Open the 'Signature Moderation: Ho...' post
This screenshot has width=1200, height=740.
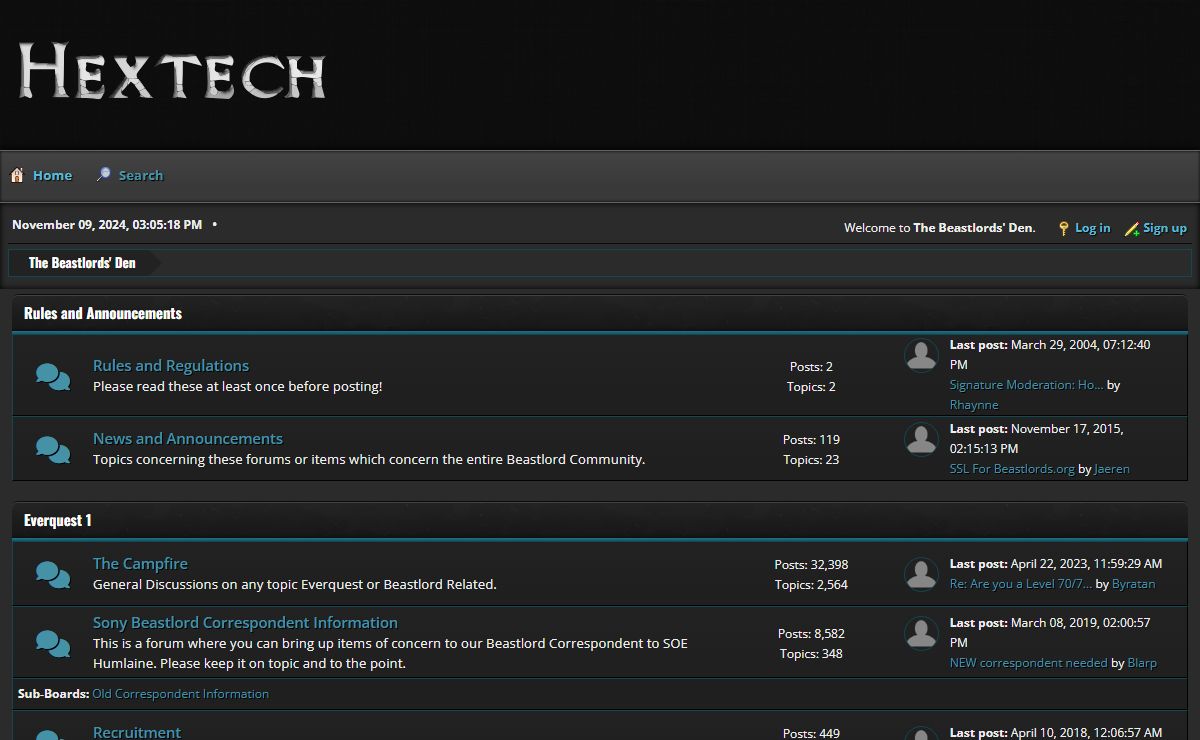pos(1026,385)
